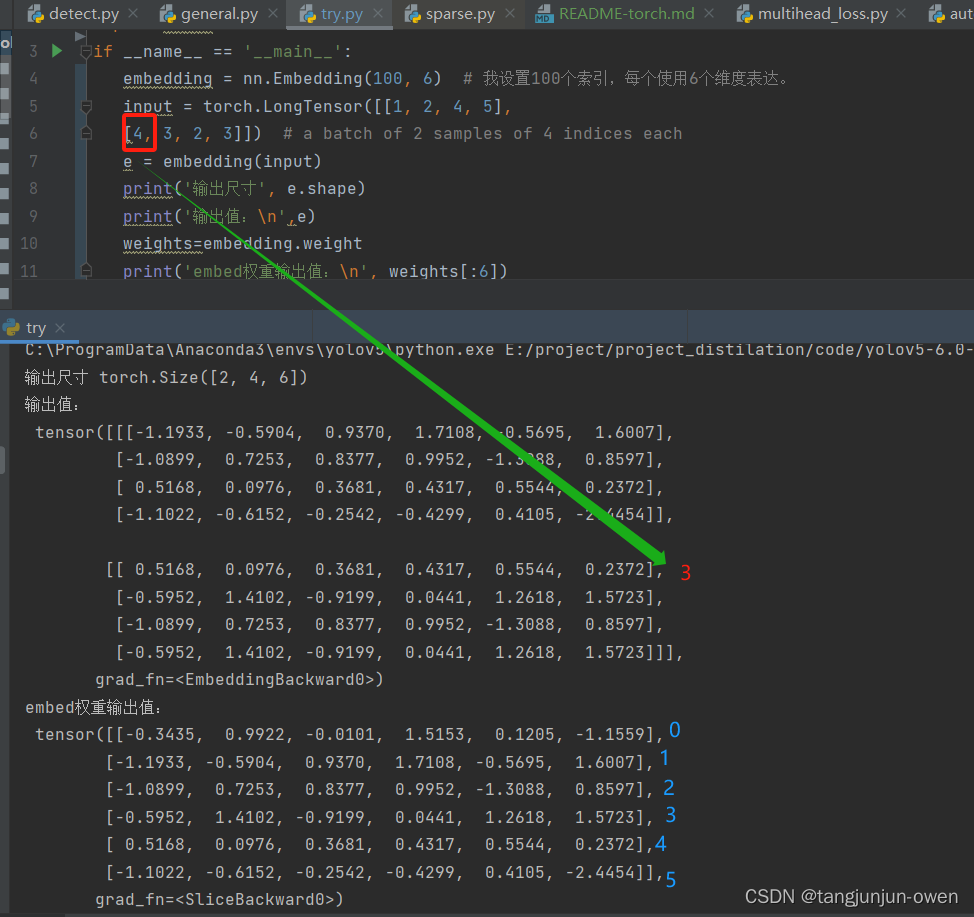Click the python.exe command line in the console
Image resolution: width=974 pixels, height=917 pixels.
497,350
